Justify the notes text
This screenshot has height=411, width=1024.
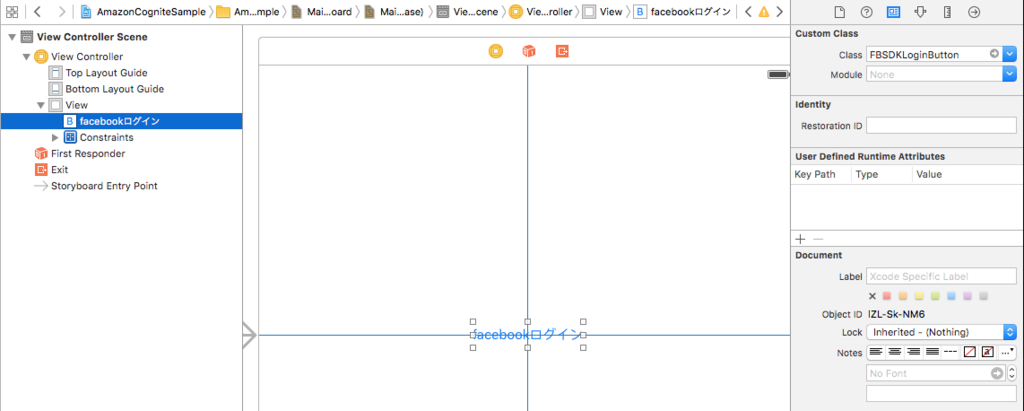(933, 352)
